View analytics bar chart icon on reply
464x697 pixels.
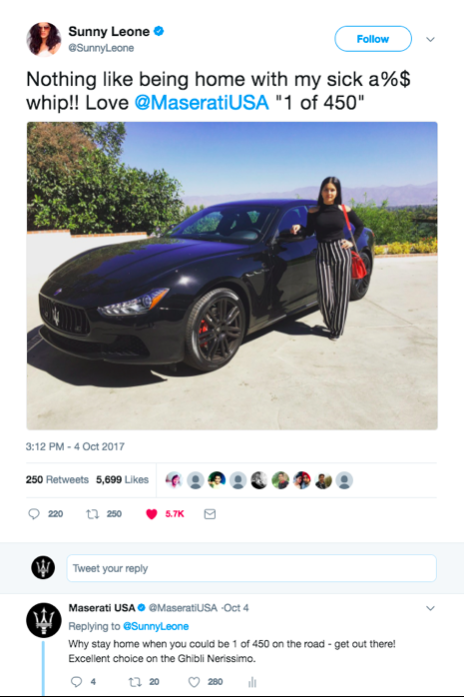[252, 681]
